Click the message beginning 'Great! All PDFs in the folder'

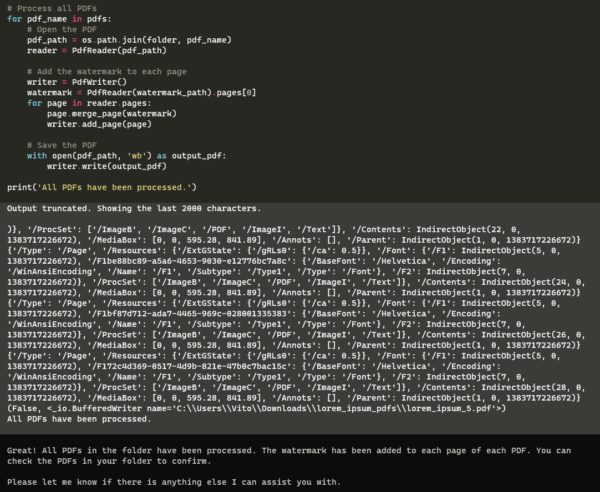pyautogui.click(x=289, y=451)
